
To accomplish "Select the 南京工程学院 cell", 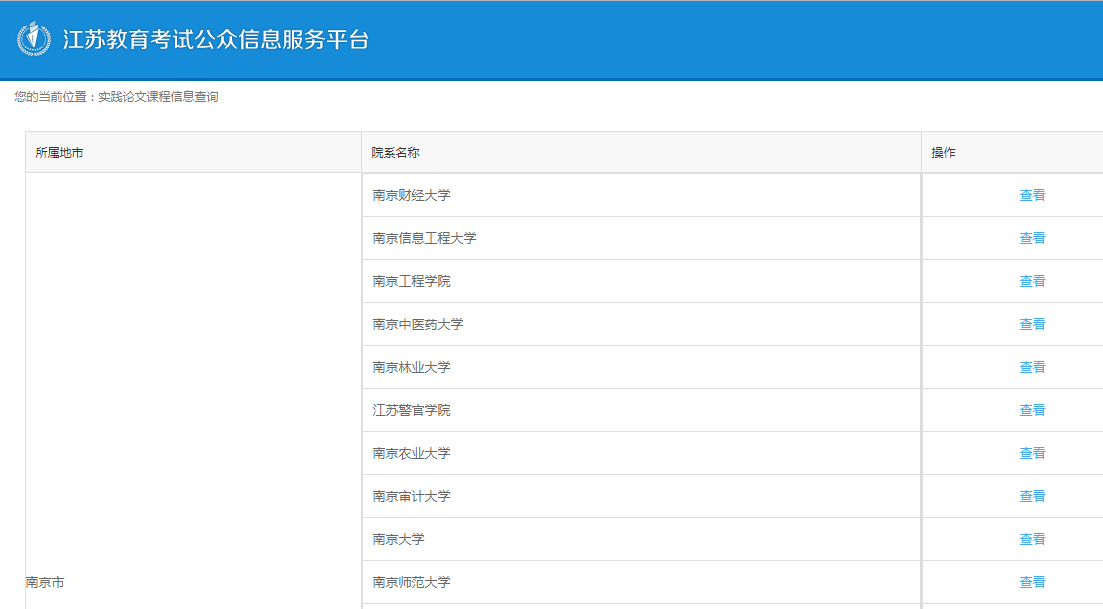I will (642, 281).
